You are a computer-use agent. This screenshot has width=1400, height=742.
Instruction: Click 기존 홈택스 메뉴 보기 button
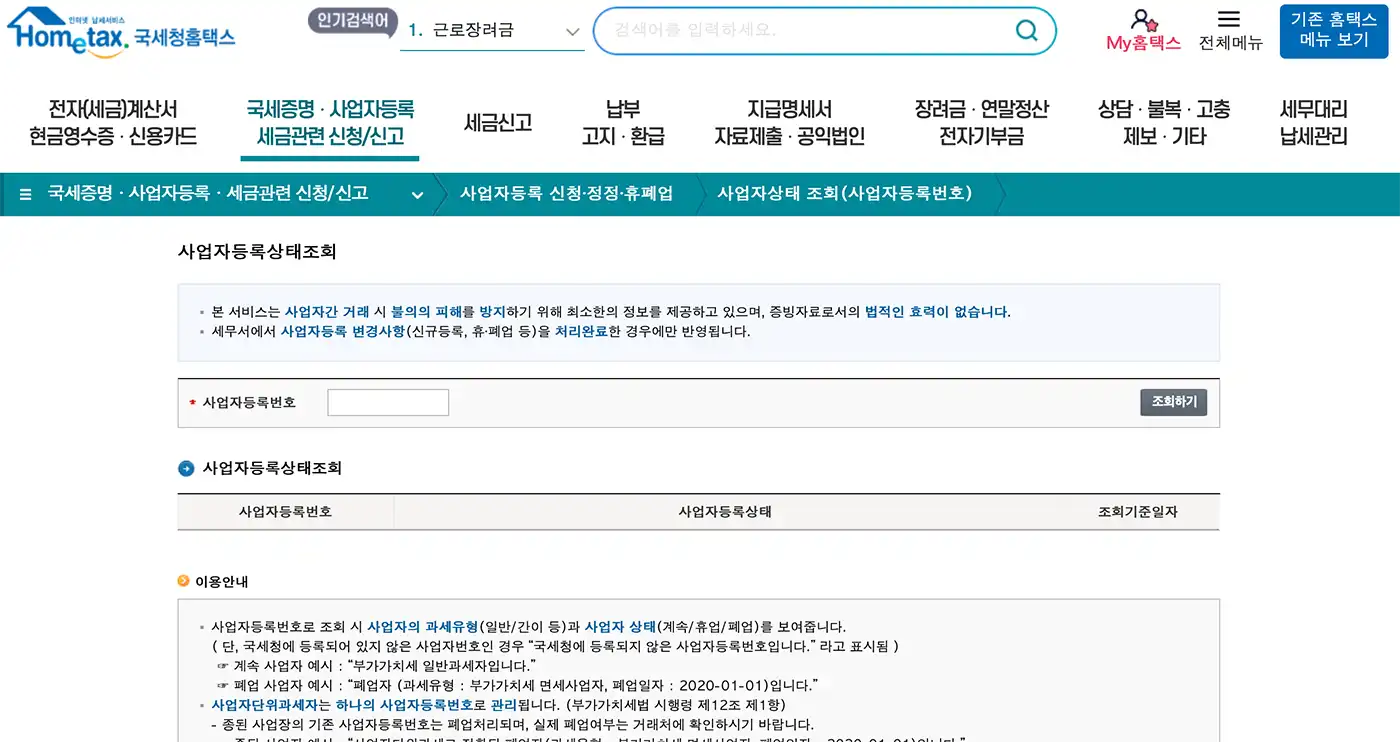[1334, 31]
